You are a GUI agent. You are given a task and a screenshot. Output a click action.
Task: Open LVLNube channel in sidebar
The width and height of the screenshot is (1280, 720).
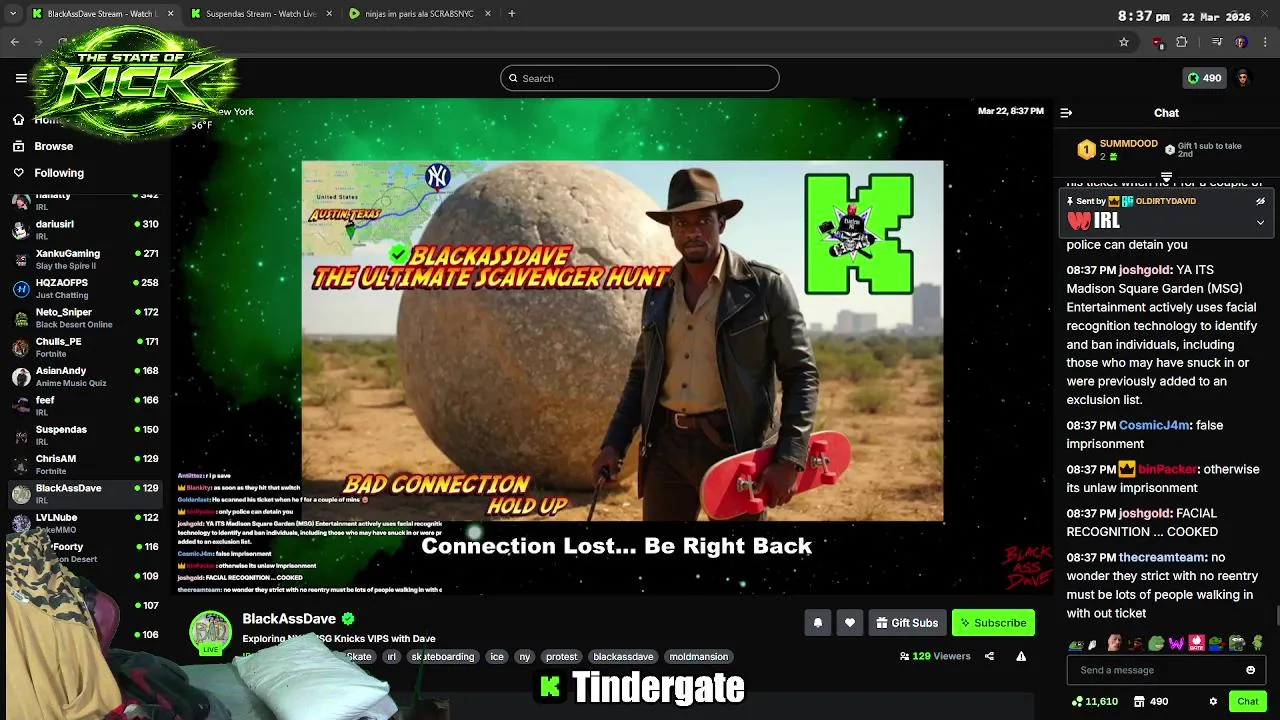(85, 523)
